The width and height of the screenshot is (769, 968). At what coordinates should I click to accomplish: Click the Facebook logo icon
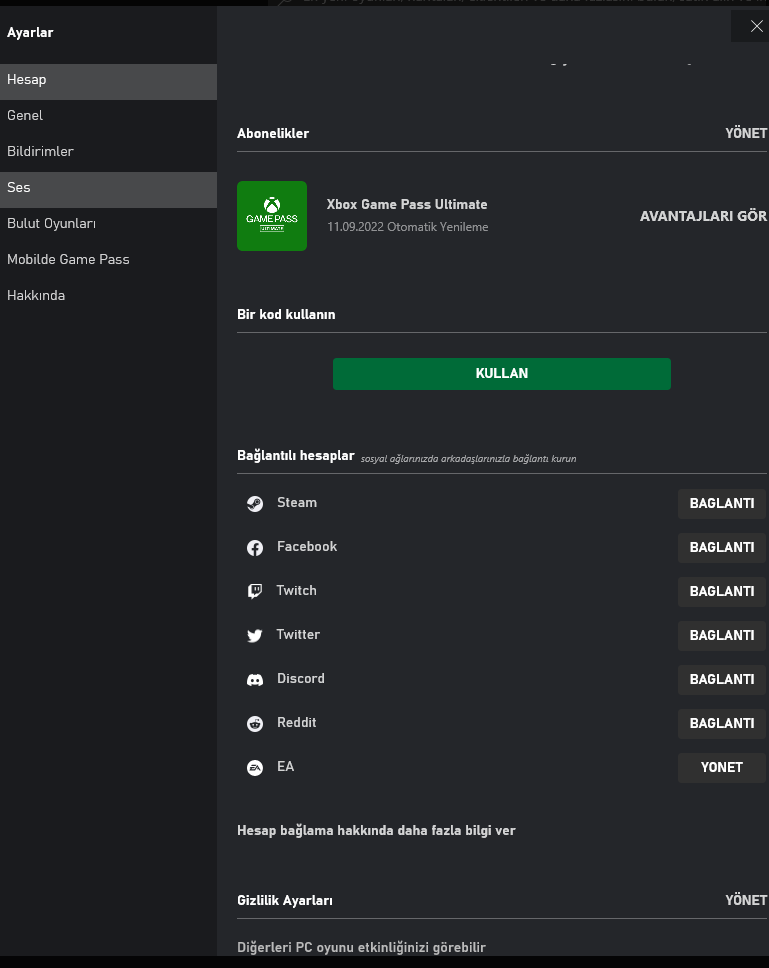pos(255,548)
